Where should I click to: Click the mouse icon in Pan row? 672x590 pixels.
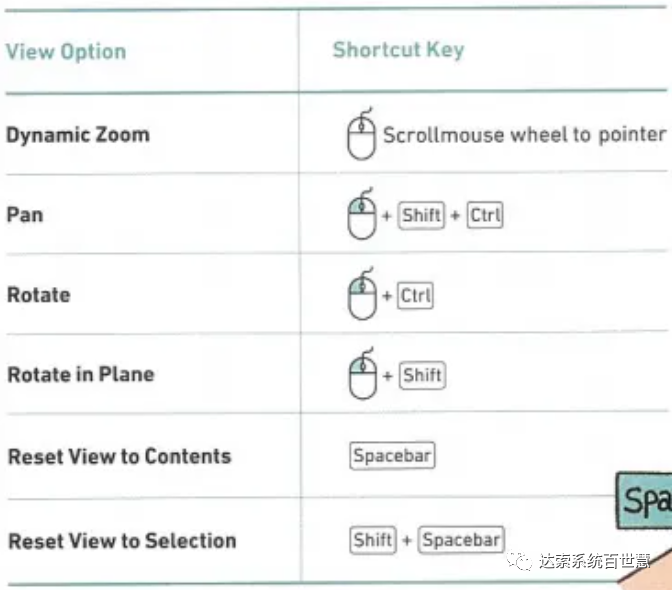362,213
